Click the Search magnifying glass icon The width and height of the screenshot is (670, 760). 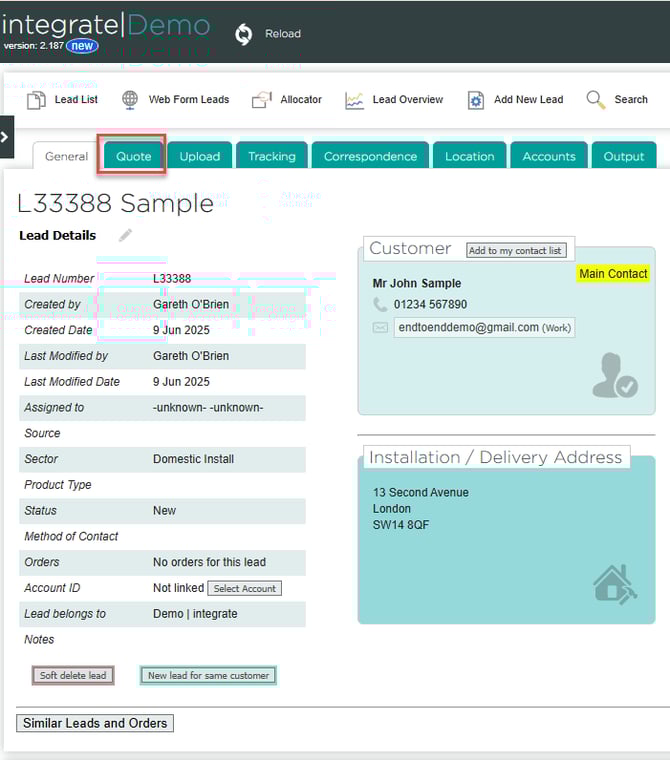596,99
